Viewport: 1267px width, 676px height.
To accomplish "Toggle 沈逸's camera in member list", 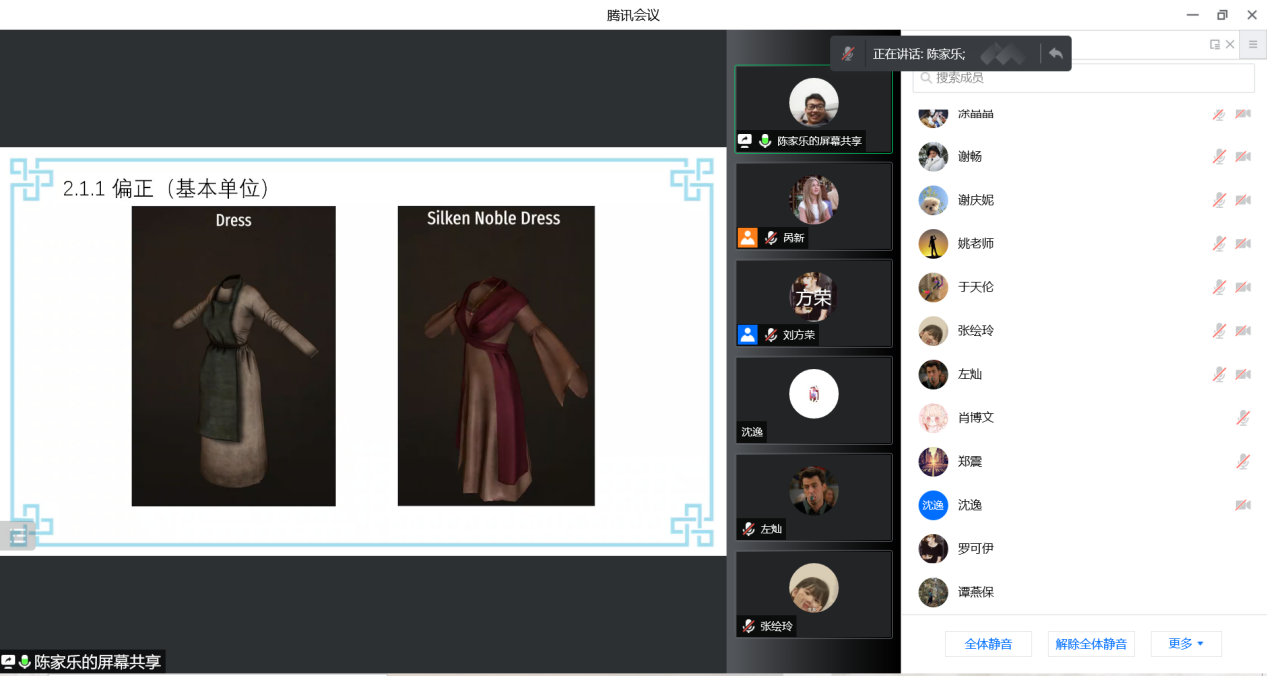I will (x=1243, y=505).
